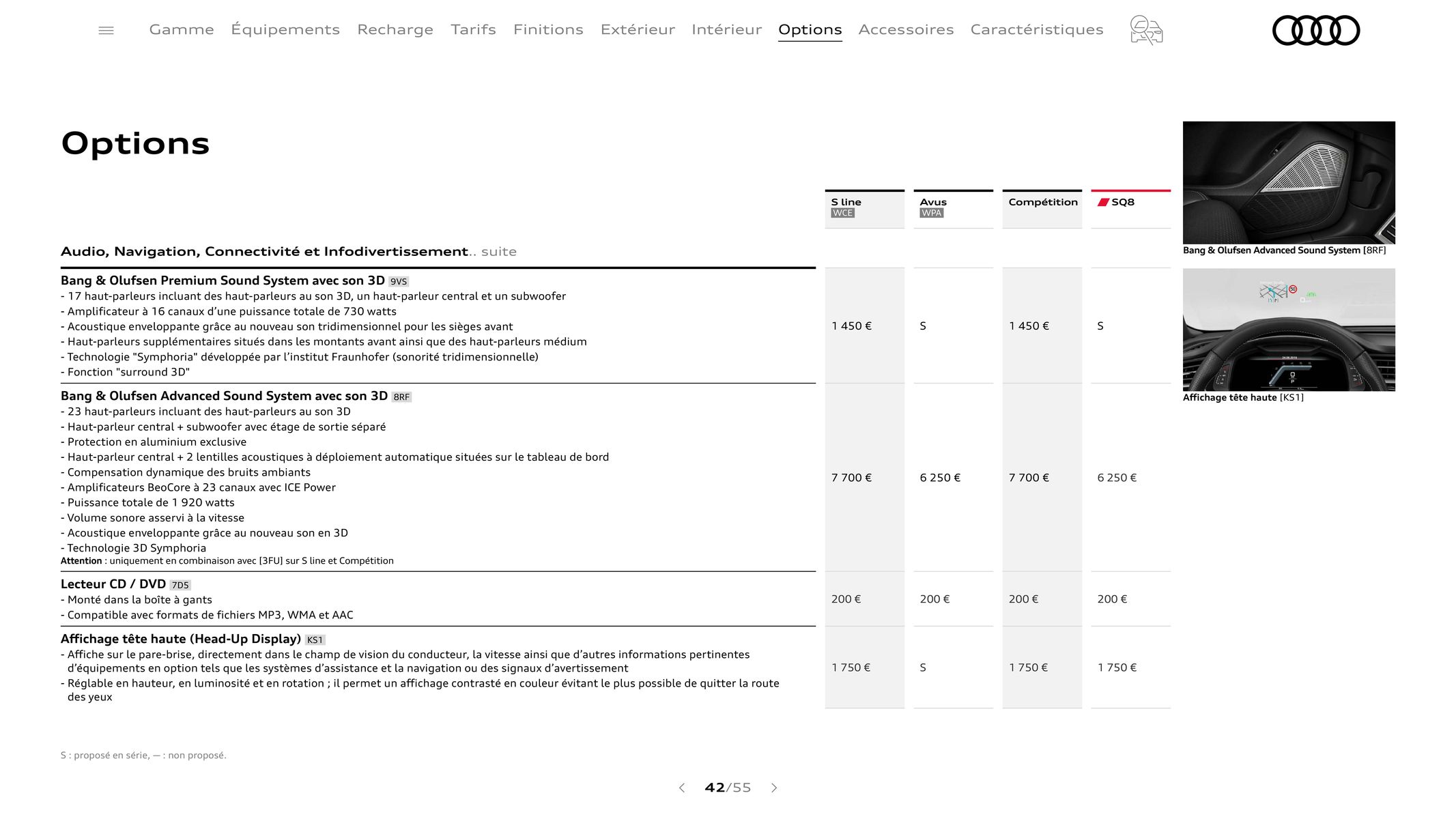
Task: Click 'Puissance totale de 1 920 watts' line
Action: point(147,502)
